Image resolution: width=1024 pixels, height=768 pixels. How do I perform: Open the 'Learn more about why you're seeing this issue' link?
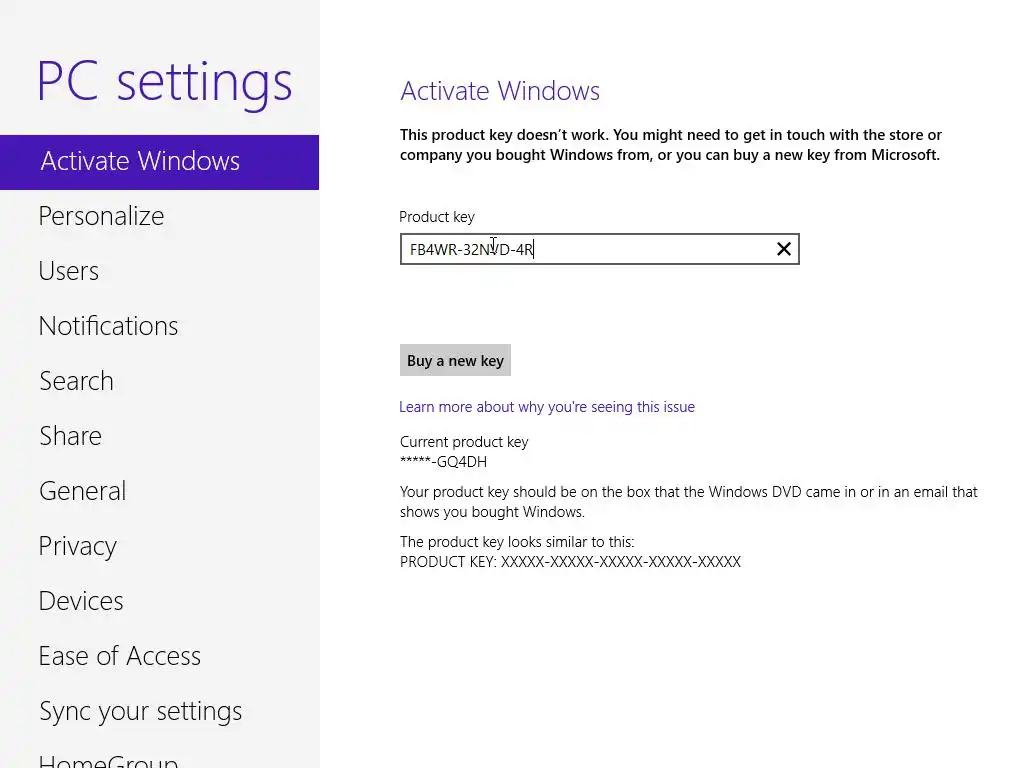pos(547,407)
